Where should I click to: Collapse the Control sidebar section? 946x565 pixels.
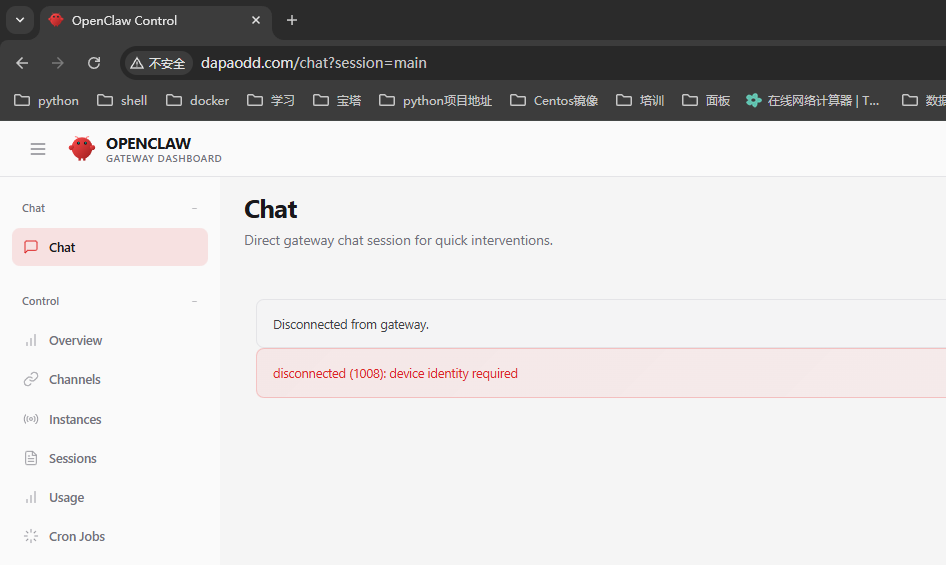click(194, 301)
